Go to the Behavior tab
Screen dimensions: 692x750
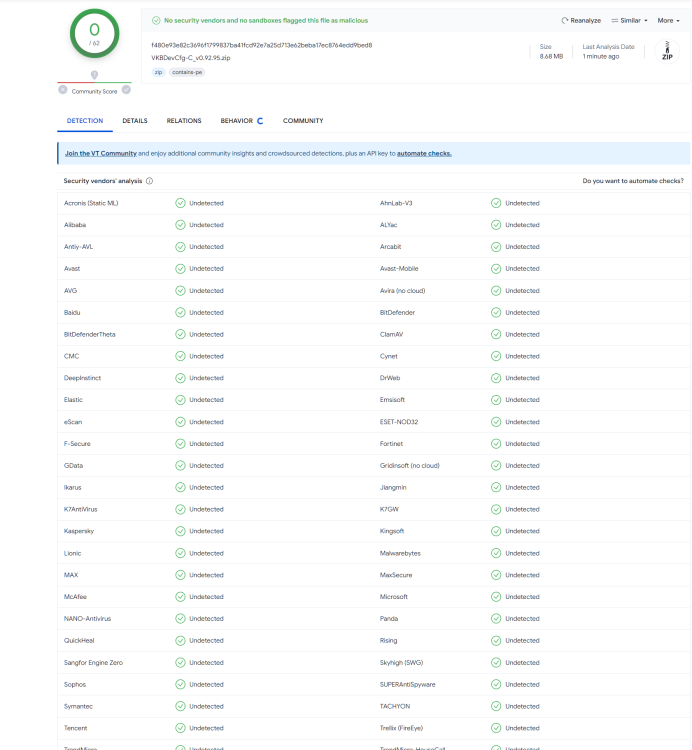point(237,121)
